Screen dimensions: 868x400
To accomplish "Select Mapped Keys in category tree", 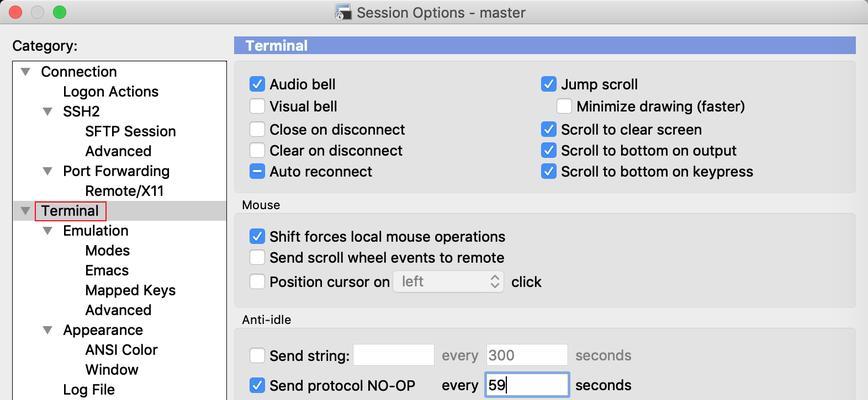I will coord(130,290).
